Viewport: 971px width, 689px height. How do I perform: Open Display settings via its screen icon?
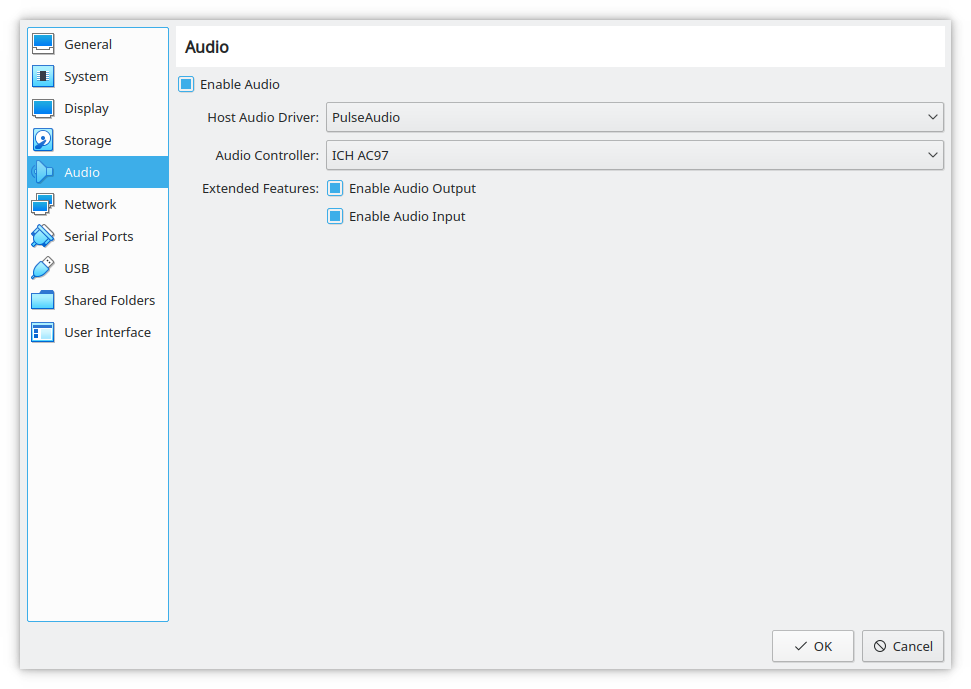click(43, 108)
